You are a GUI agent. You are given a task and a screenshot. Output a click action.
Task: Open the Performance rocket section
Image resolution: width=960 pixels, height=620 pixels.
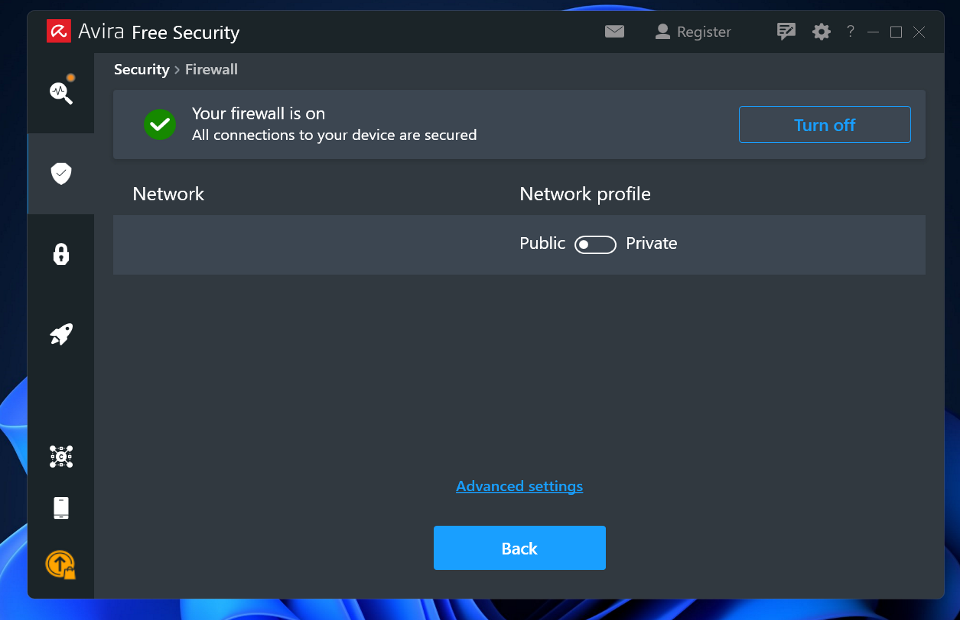pos(60,334)
